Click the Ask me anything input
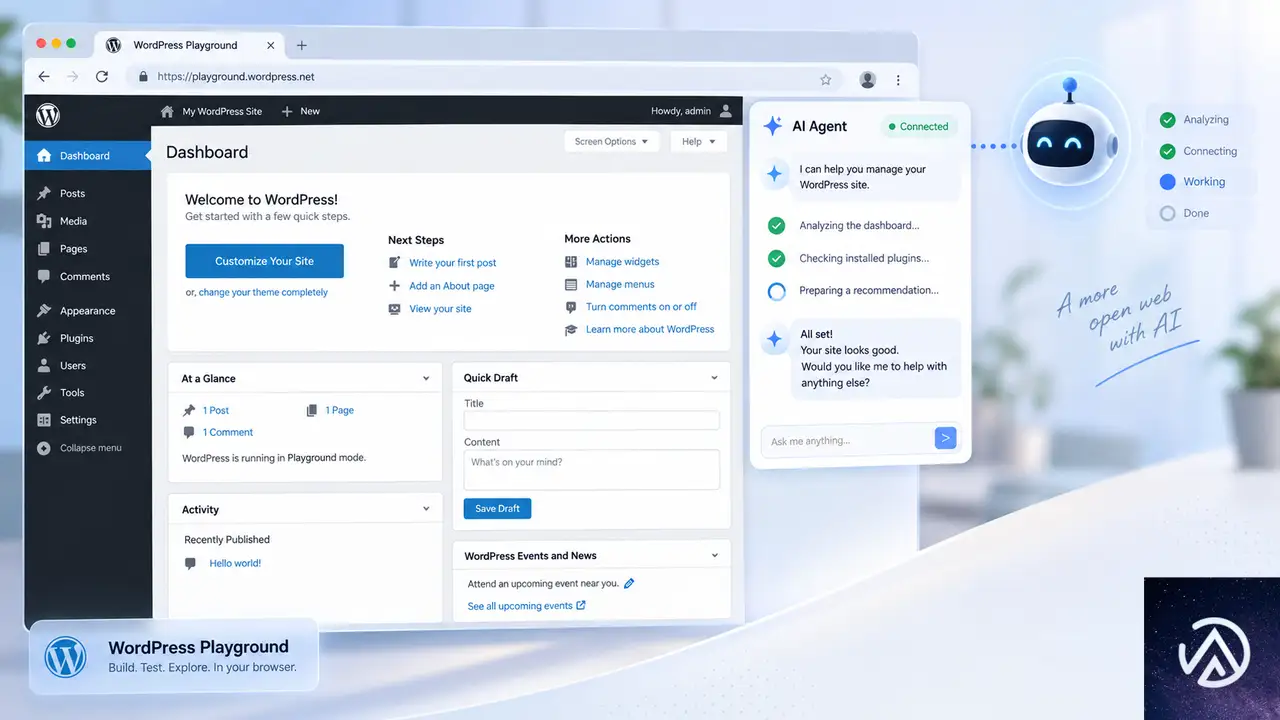 click(846, 440)
